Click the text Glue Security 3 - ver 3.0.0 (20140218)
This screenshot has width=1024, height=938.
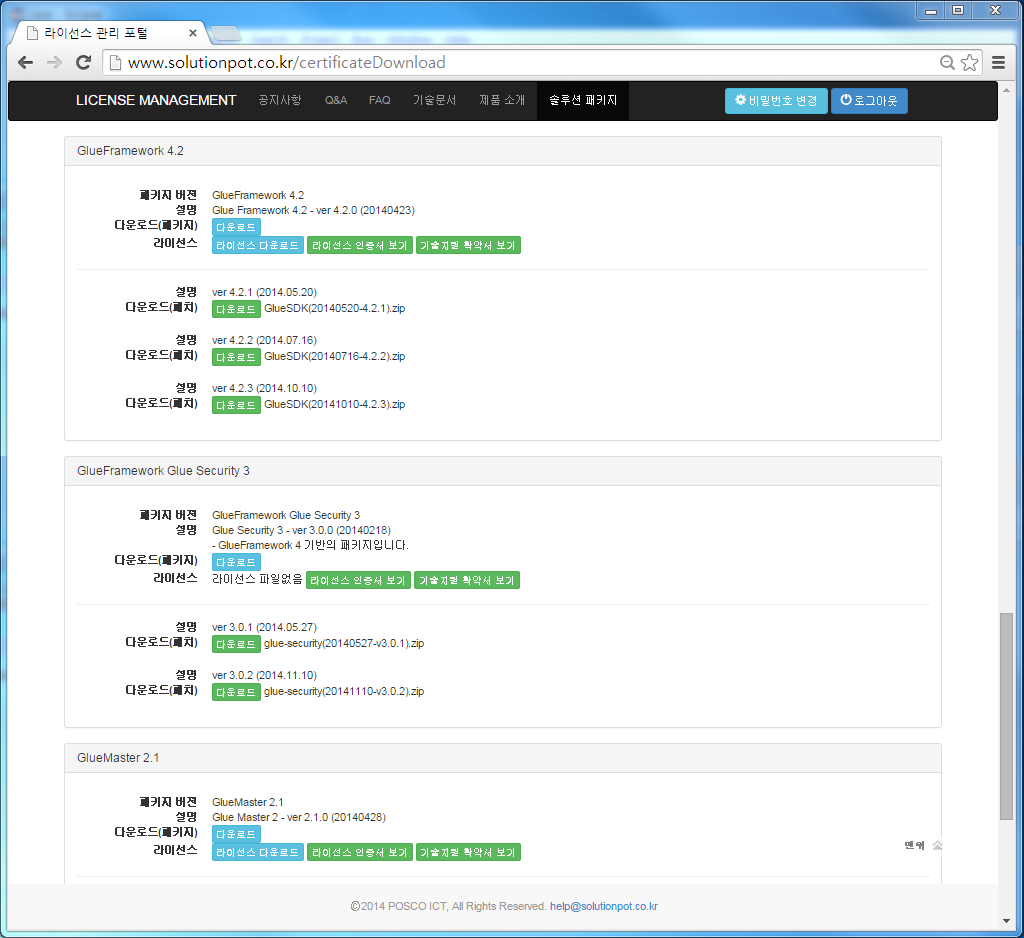(301, 530)
